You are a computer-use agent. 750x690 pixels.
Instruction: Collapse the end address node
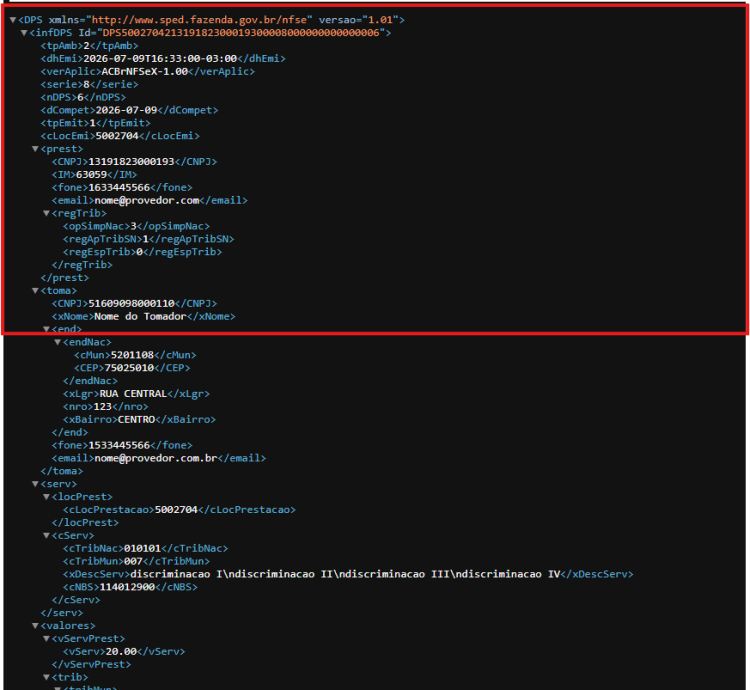(x=46, y=329)
